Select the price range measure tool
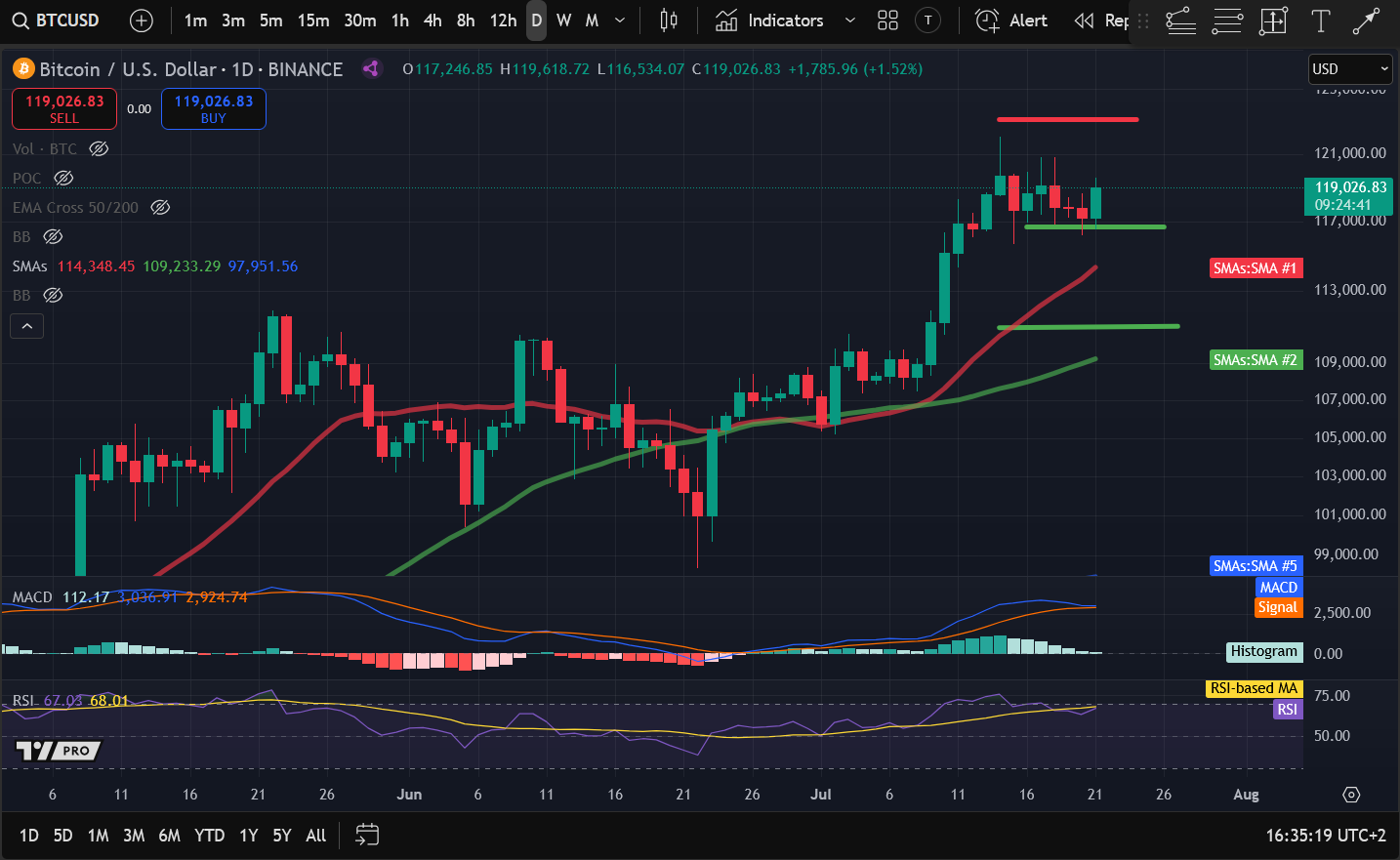The height and width of the screenshot is (860, 1400). (1273, 20)
